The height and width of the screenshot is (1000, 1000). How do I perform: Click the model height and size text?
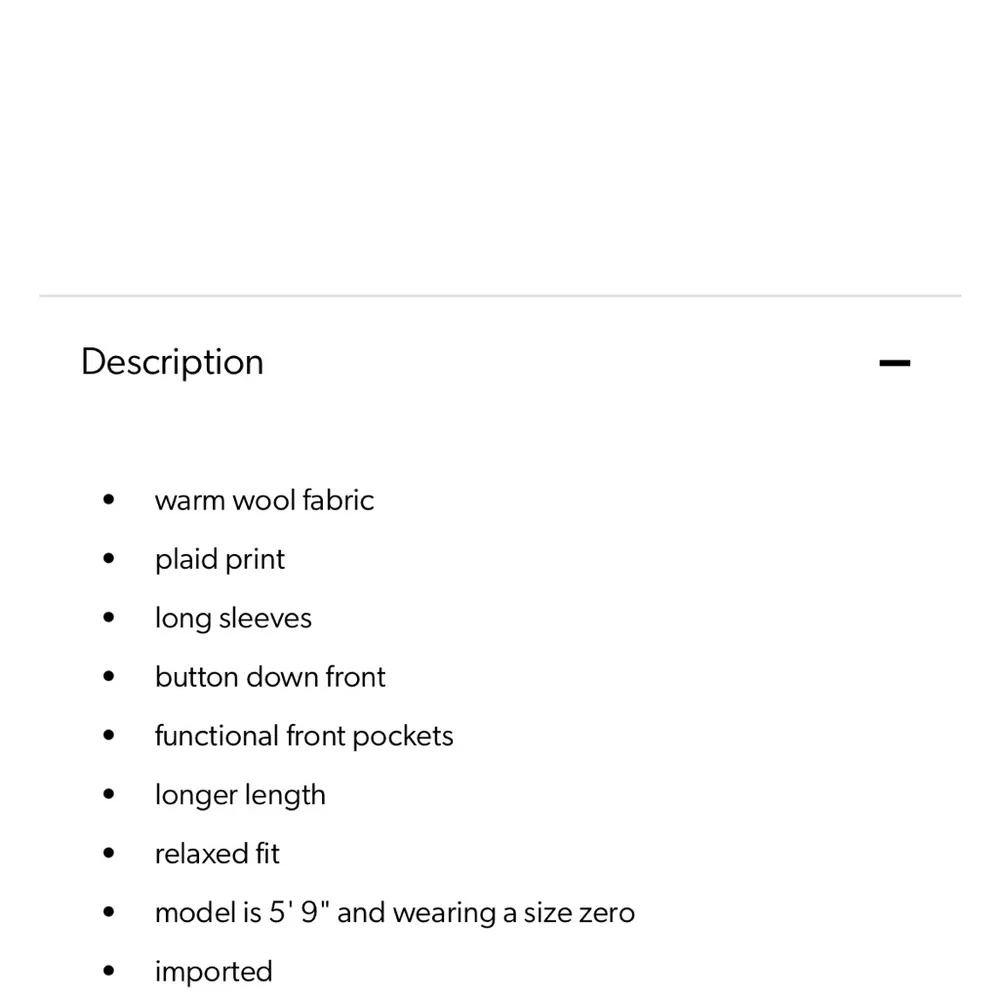point(395,913)
